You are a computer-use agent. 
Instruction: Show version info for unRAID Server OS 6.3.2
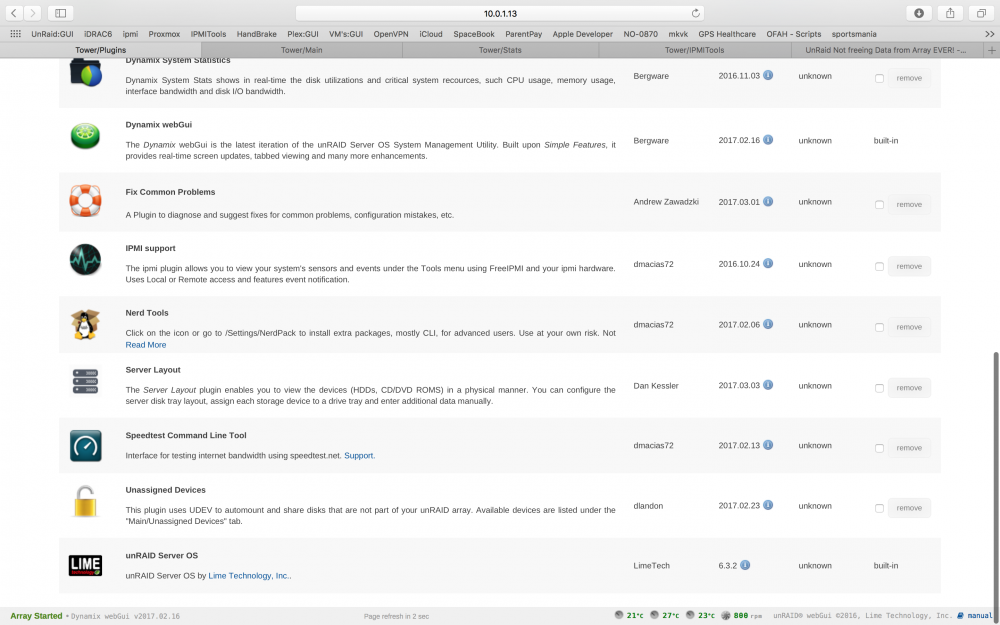745,565
